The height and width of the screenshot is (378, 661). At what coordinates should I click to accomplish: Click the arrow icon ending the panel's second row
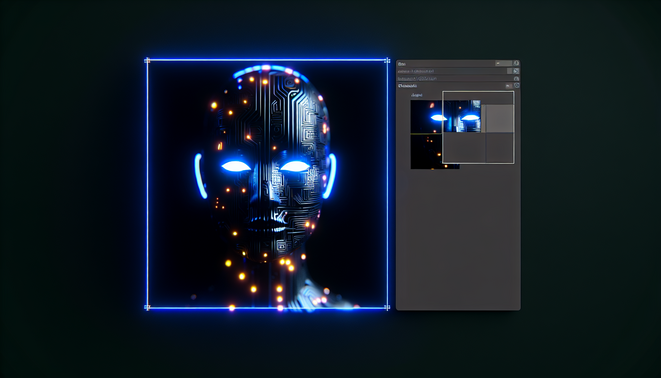(516, 71)
